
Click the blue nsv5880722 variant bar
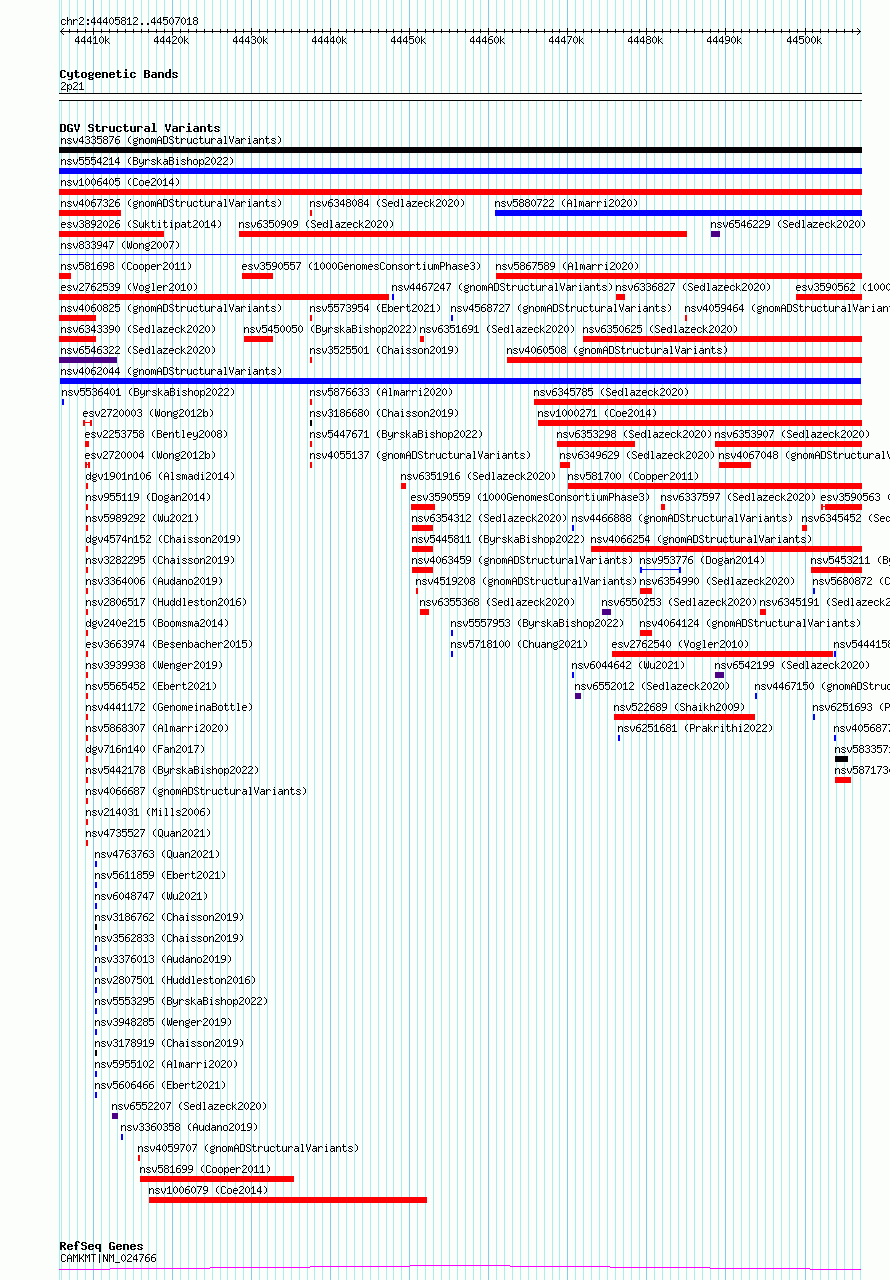(x=678, y=213)
